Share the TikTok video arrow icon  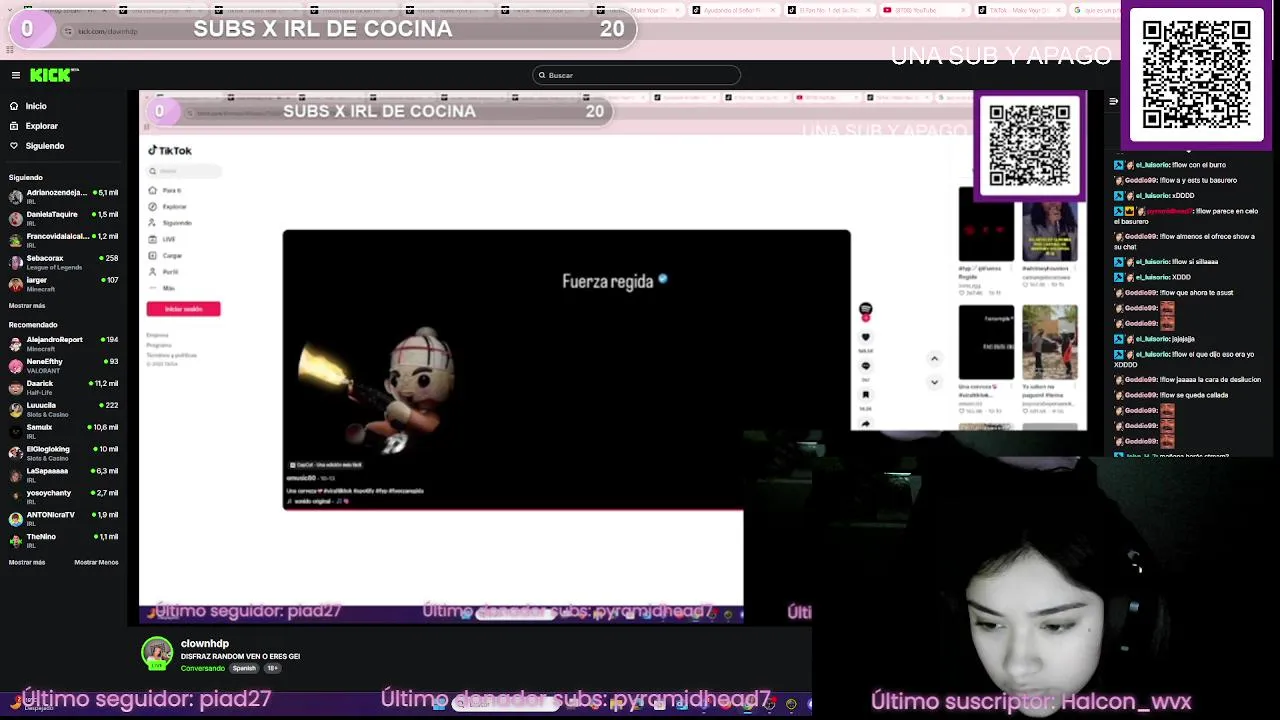[x=866, y=423]
